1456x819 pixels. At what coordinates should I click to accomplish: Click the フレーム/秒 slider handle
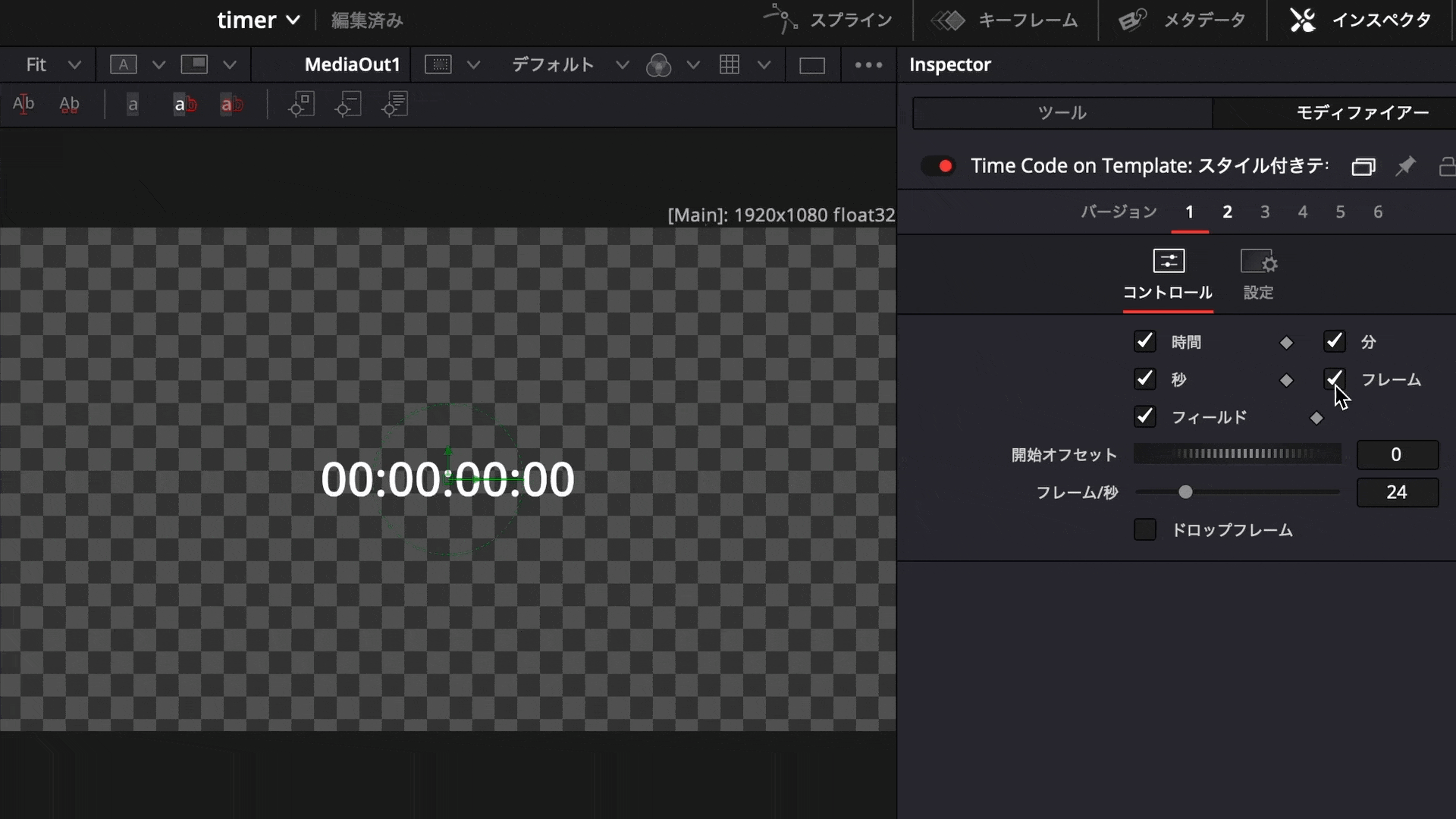point(1185,492)
